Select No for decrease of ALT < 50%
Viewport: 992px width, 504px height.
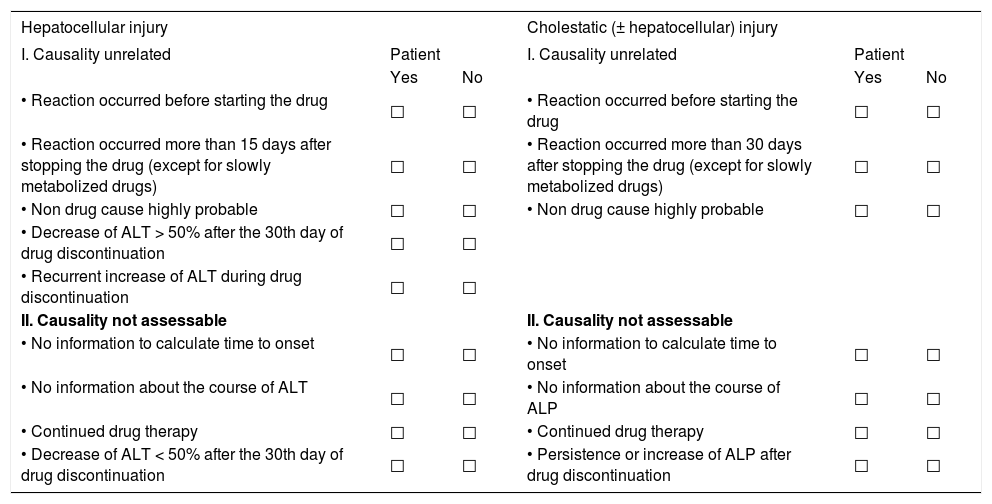tap(469, 465)
